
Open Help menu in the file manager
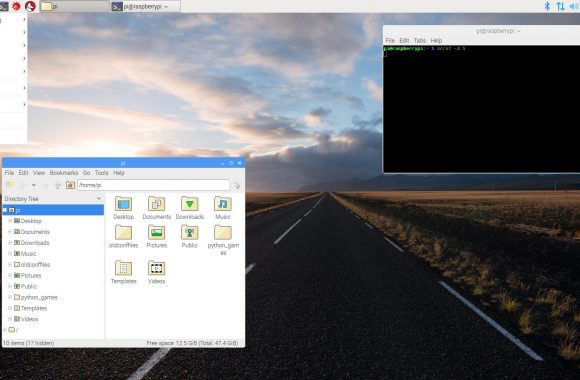coord(119,173)
